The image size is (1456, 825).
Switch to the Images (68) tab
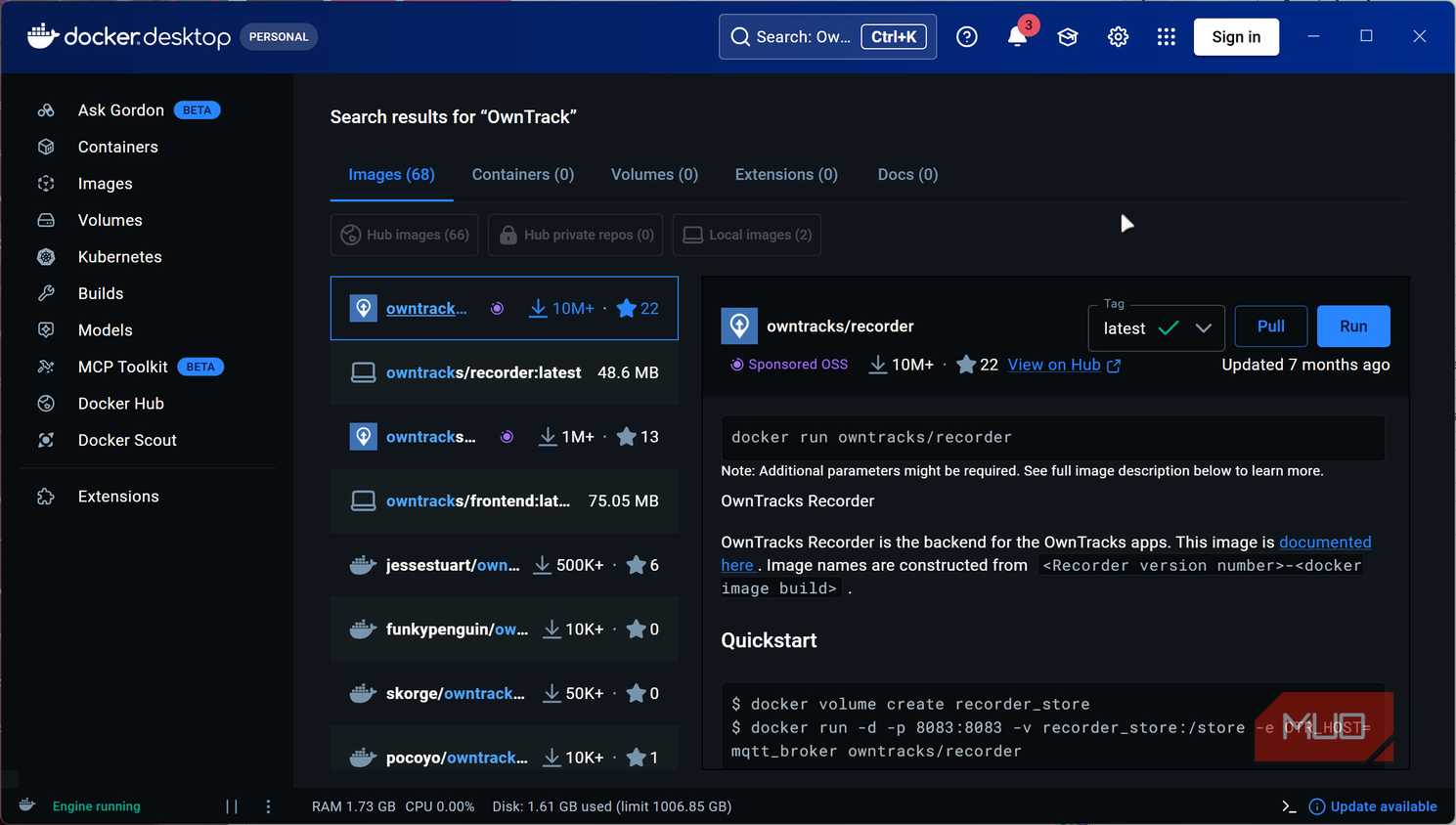(391, 175)
